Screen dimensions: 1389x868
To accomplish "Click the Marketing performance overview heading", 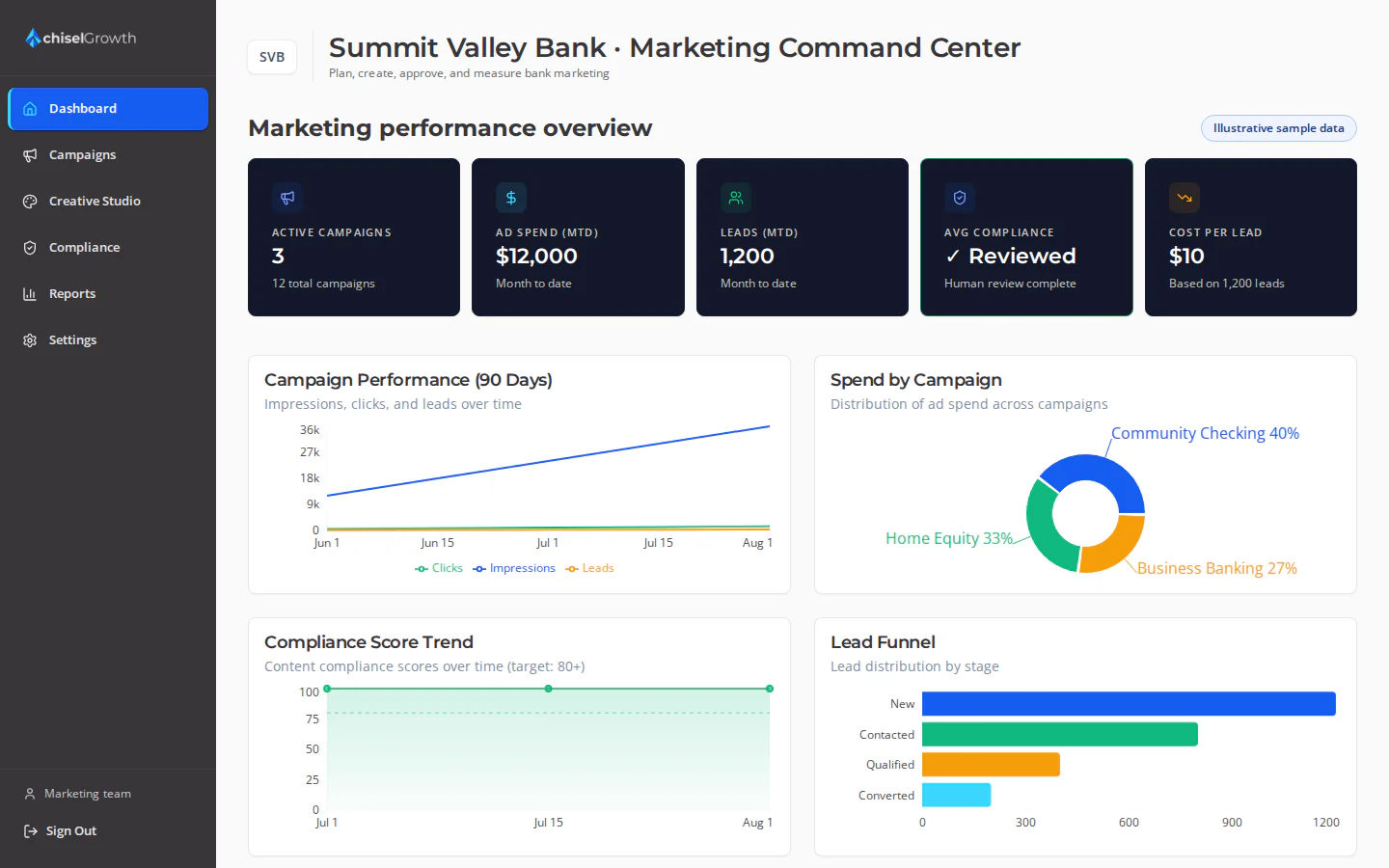I will [x=450, y=128].
